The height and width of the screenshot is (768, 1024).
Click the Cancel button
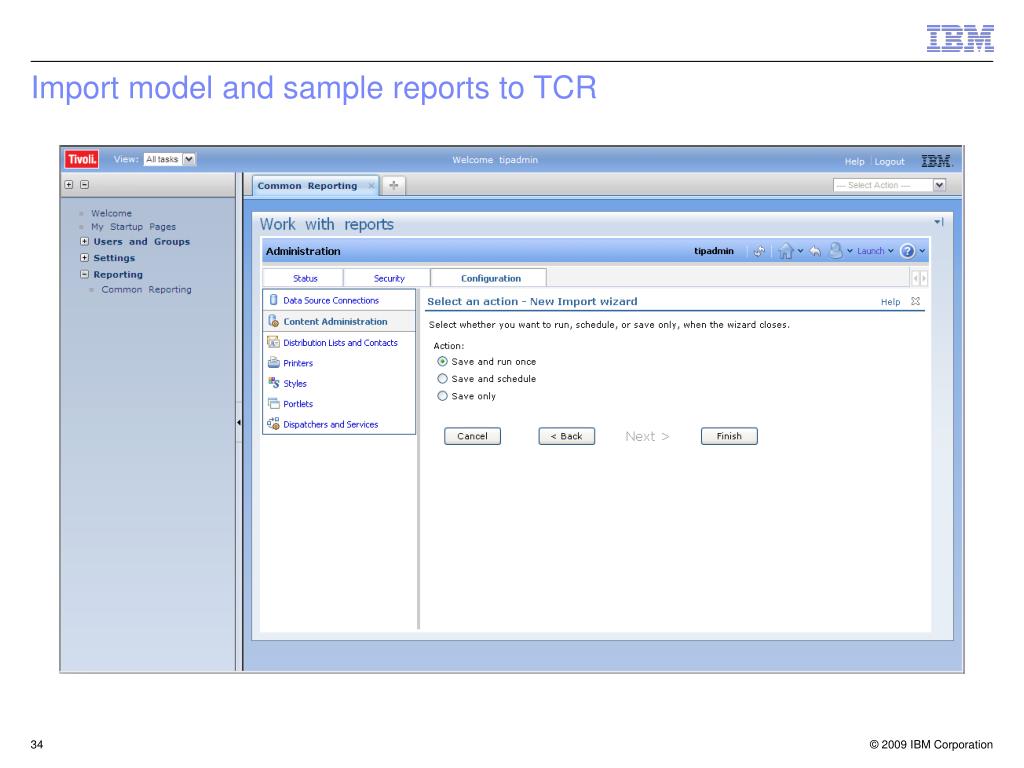(472, 436)
